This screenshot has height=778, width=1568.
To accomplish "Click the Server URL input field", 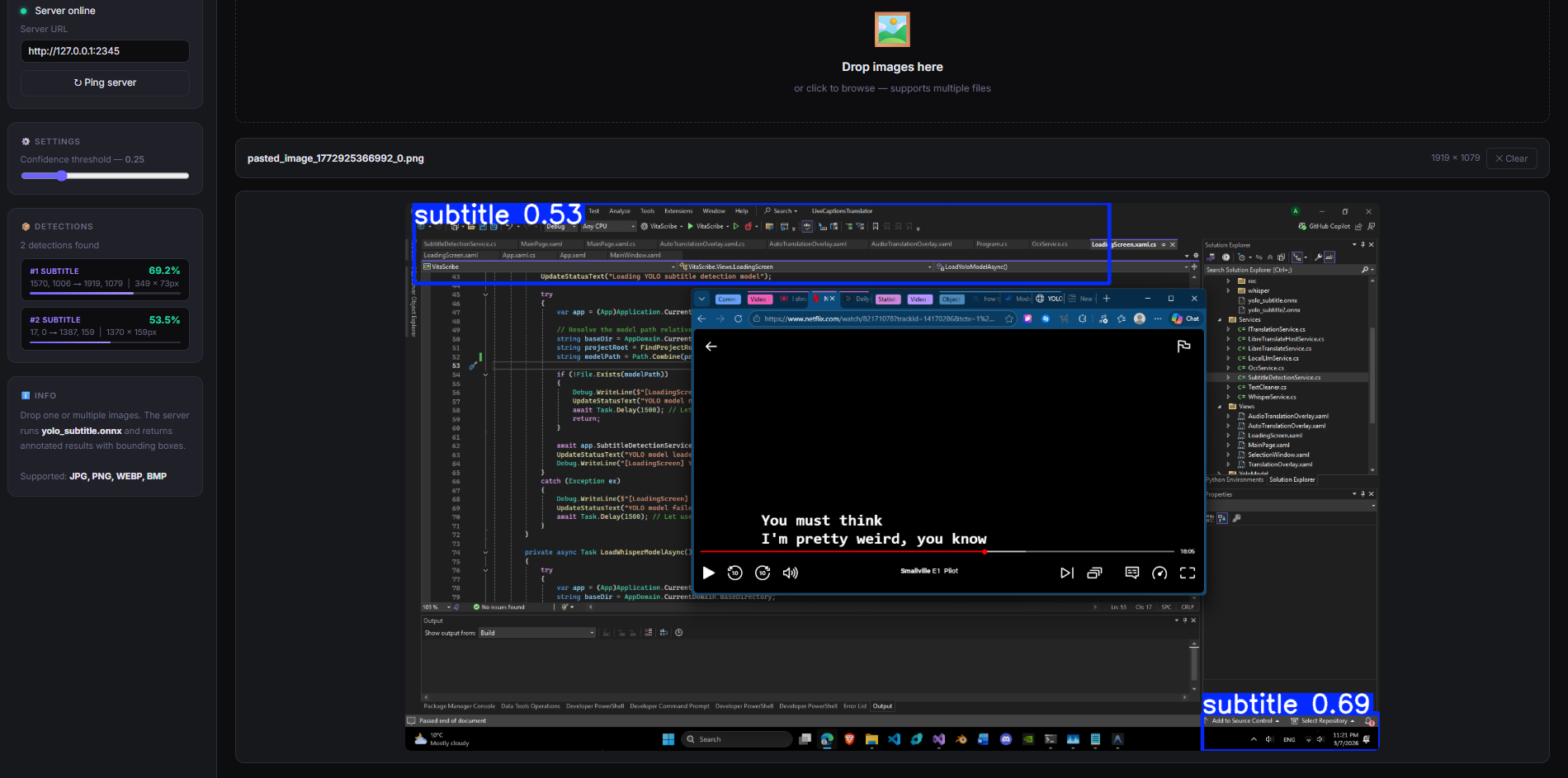I will (105, 51).
